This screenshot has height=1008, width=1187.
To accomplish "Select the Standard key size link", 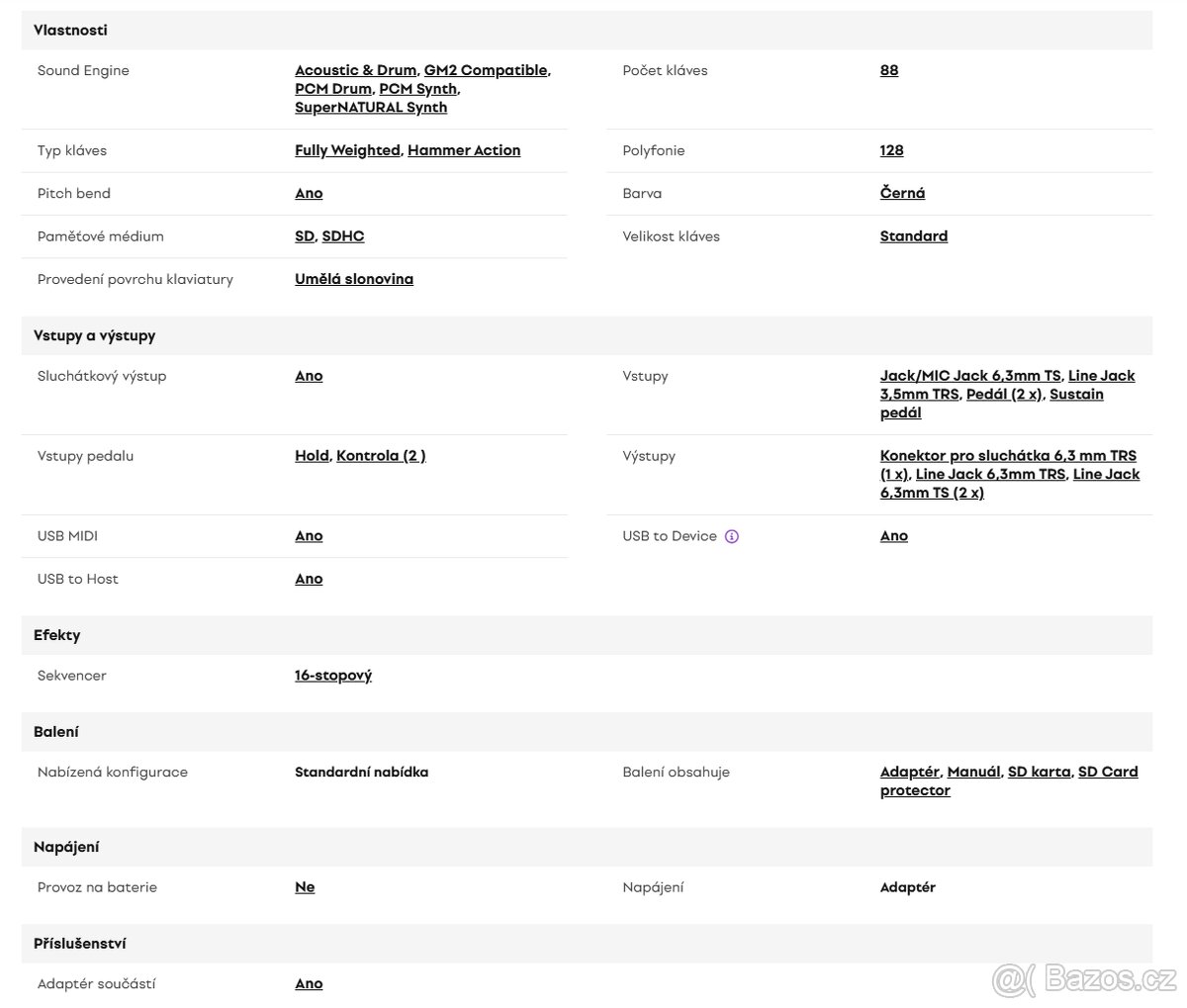I will coord(914,236).
